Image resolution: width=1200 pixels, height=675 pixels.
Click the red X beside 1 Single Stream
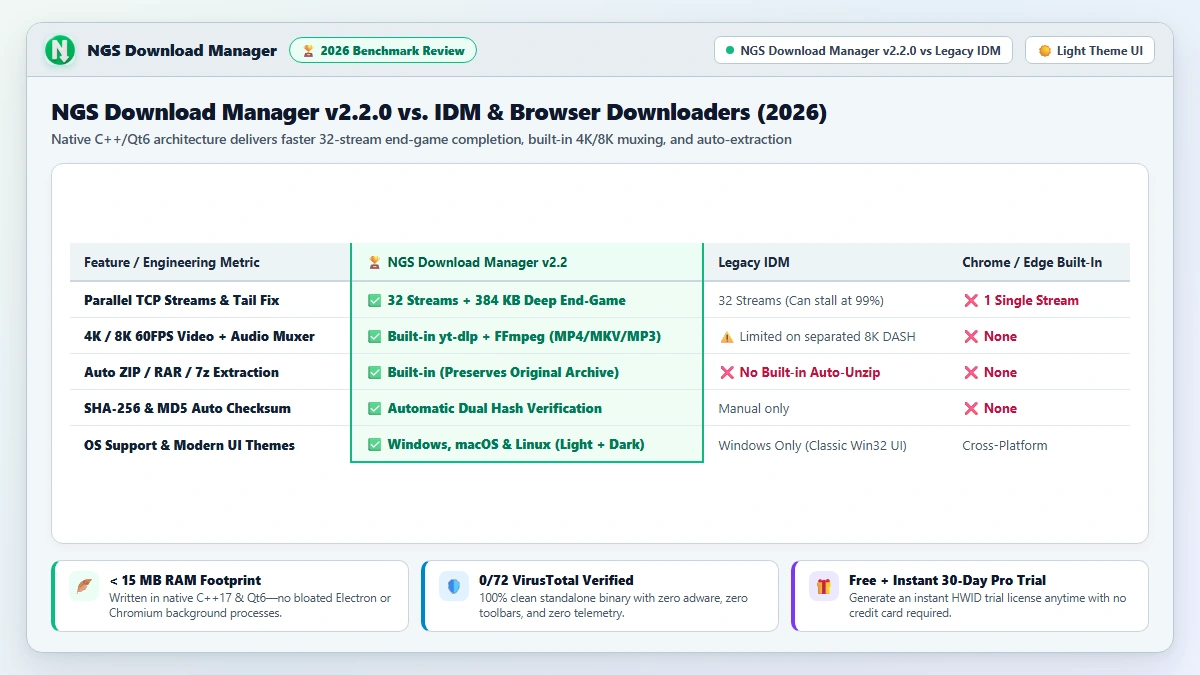click(970, 300)
